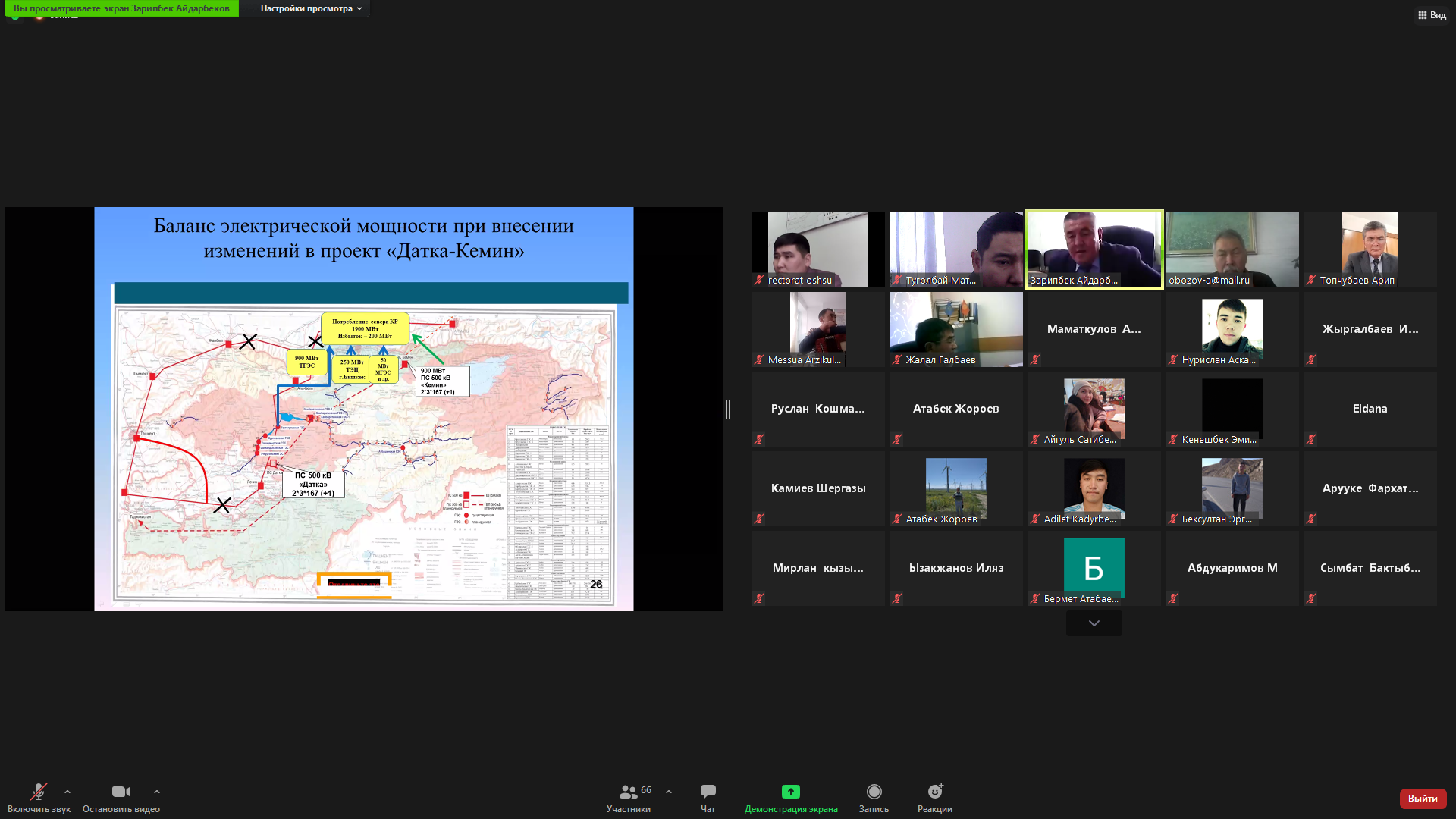The height and width of the screenshot is (819, 1456).
Task: Click the red Leave button
Action: [x=1422, y=799]
